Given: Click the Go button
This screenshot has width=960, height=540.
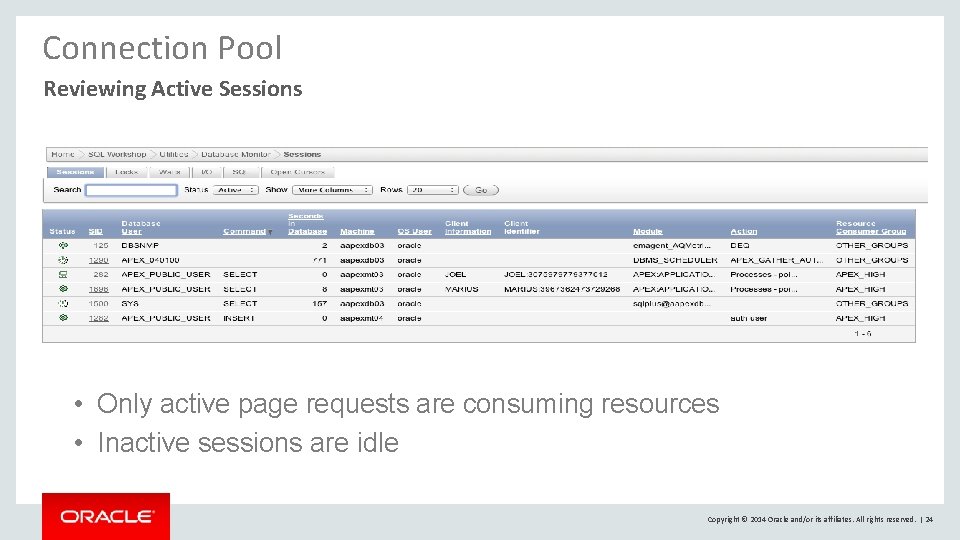Looking at the screenshot, I should 481,190.
